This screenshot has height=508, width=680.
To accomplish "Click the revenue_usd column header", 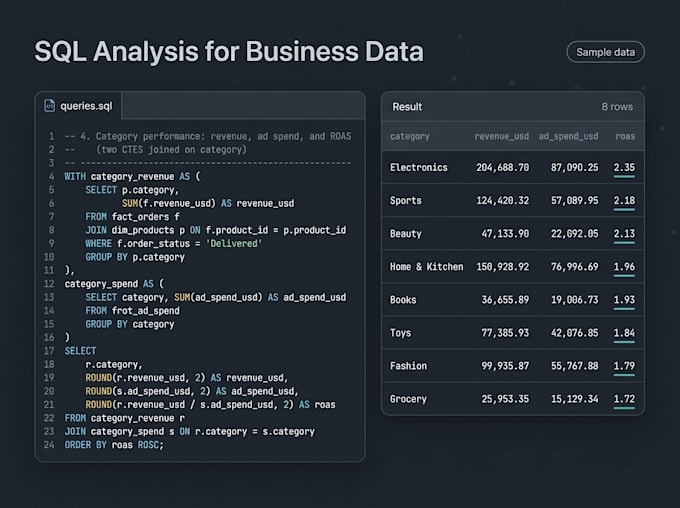I will click(501, 136).
